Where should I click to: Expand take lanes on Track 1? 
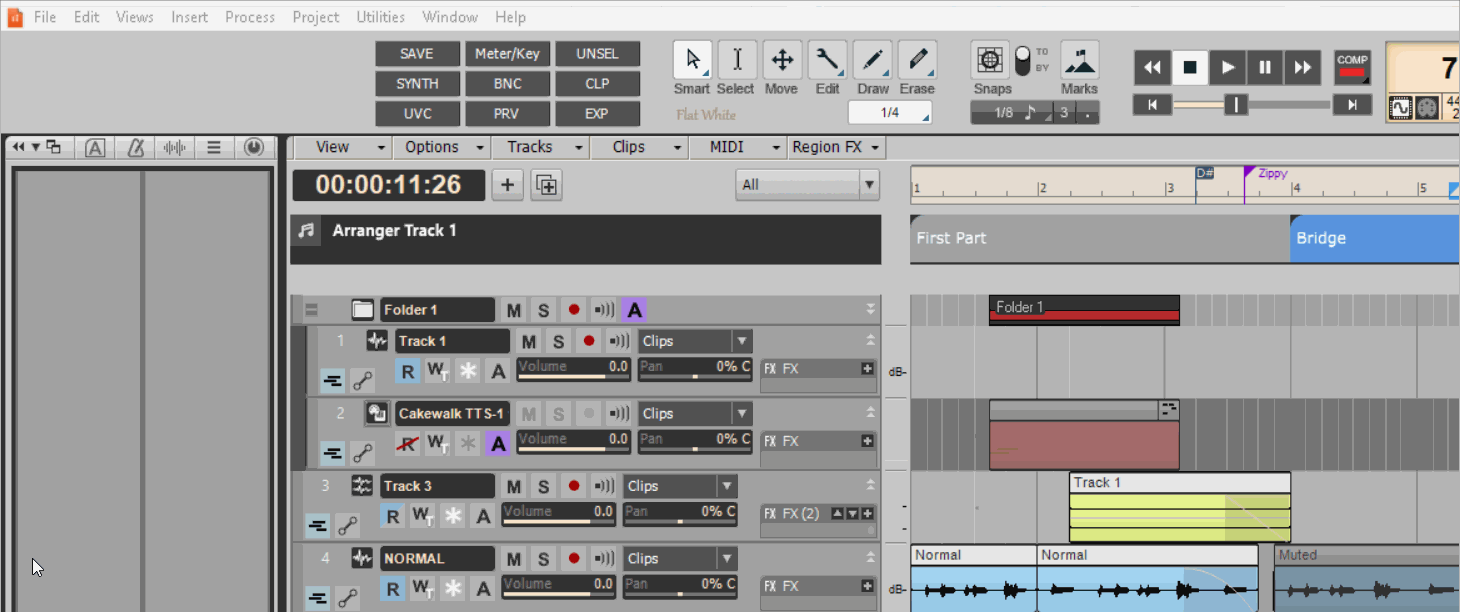click(333, 380)
